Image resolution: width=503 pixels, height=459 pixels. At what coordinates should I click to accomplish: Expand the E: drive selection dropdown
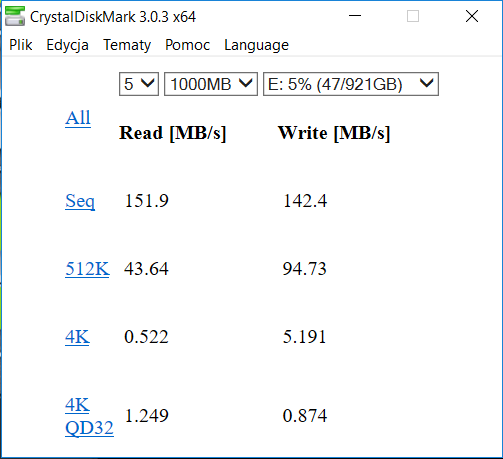coord(351,84)
